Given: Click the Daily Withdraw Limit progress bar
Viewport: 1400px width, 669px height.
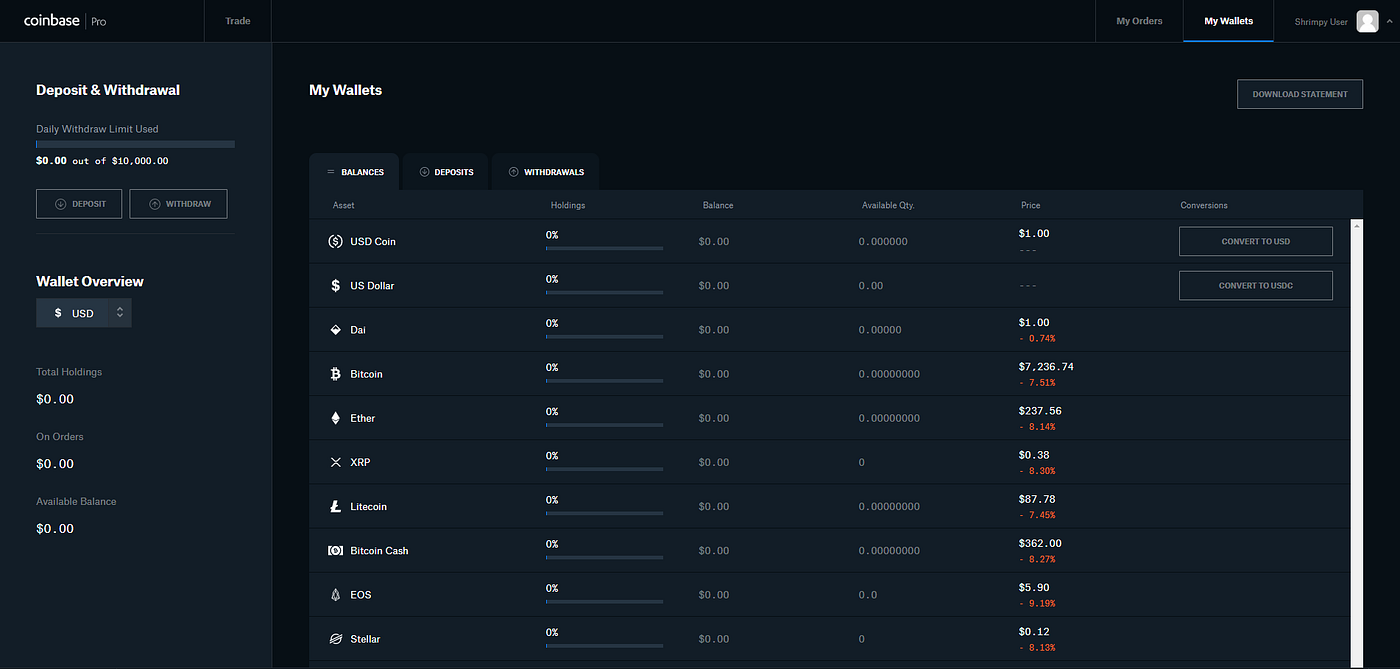Looking at the screenshot, I should coord(135,144).
